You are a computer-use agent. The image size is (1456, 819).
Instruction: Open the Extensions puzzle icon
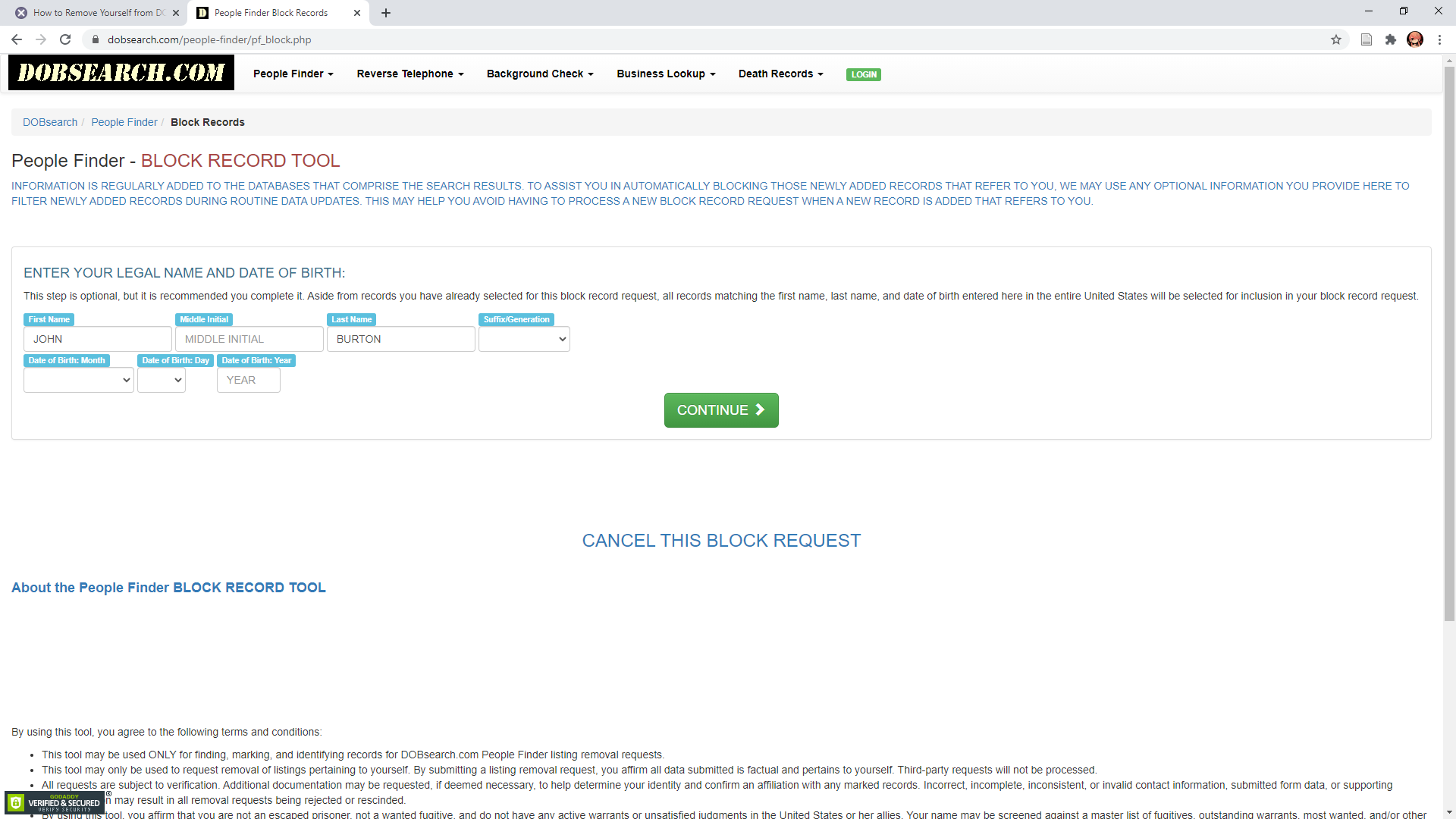[x=1391, y=39]
